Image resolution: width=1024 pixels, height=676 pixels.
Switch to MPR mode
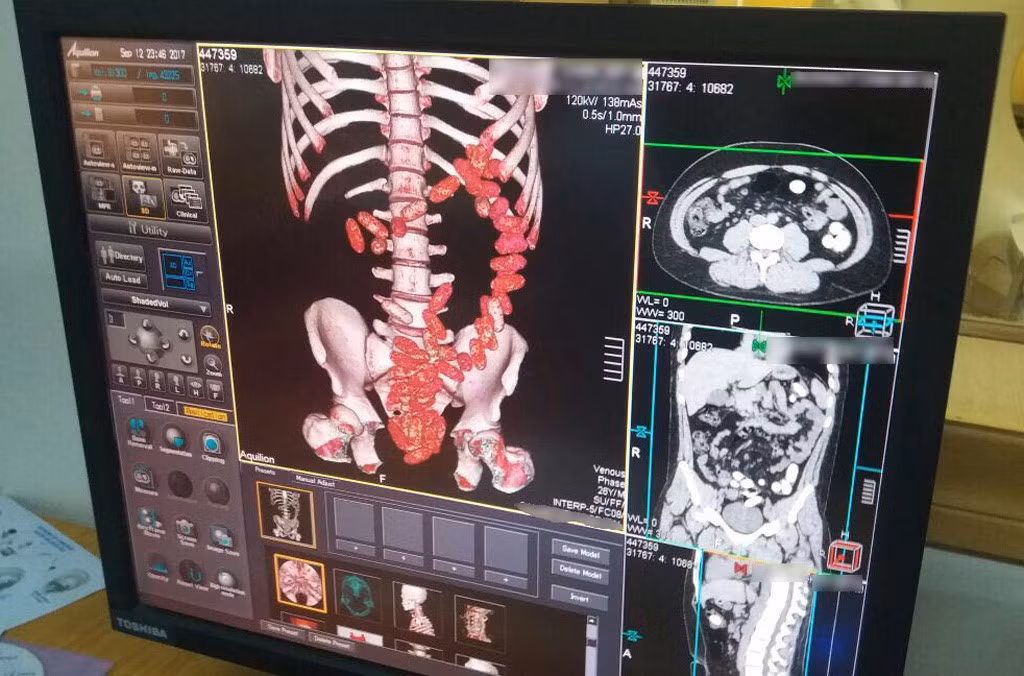[103, 195]
